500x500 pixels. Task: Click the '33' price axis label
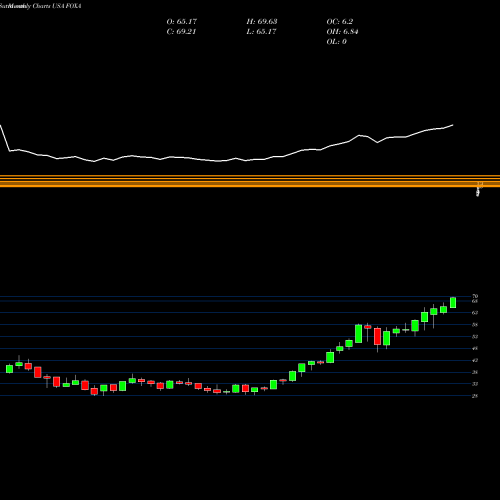click(475, 384)
